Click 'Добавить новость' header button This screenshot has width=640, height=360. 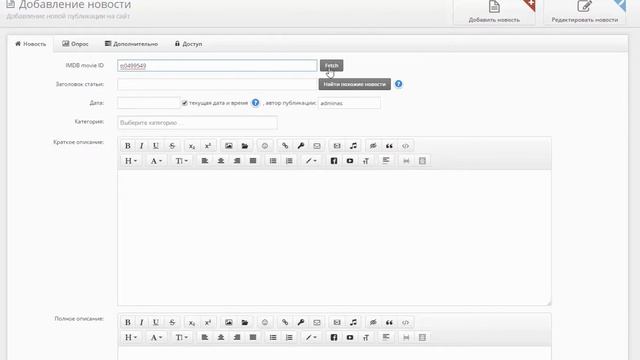click(x=494, y=12)
